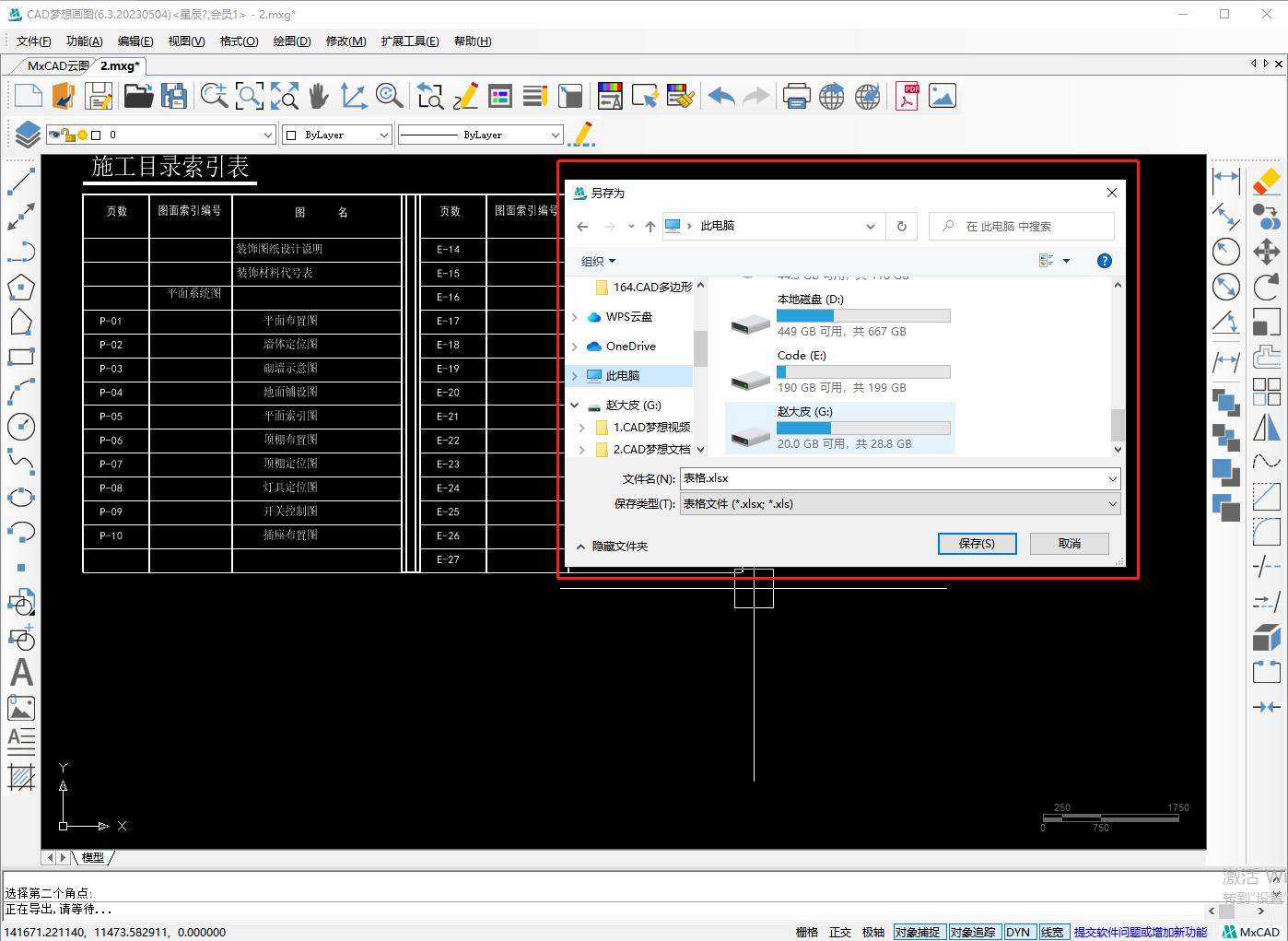This screenshot has height=941, width=1288.
Task: Click the zoom window magnifier icon
Action: point(250,96)
